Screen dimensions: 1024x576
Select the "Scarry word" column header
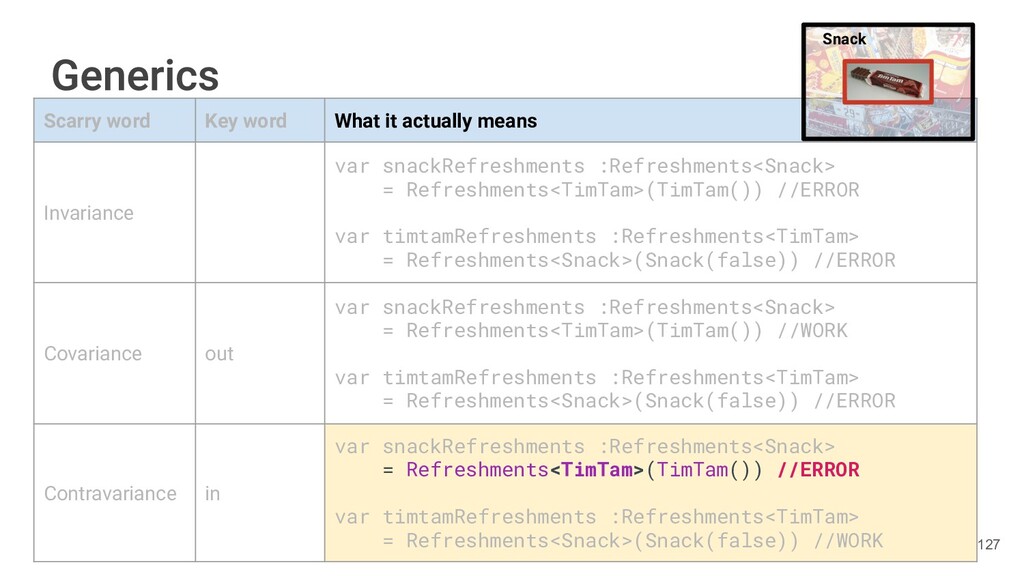tap(97, 121)
